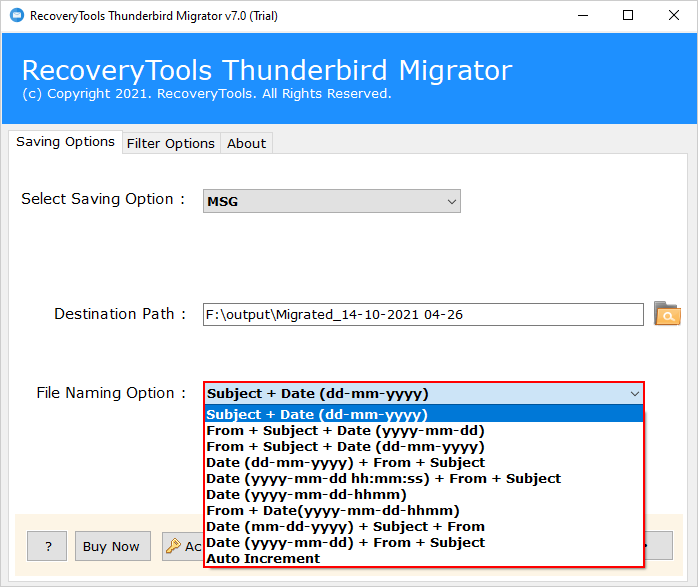This screenshot has height=587, width=698.
Task: Close the Thunderbird Migrator window
Action: click(x=674, y=16)
